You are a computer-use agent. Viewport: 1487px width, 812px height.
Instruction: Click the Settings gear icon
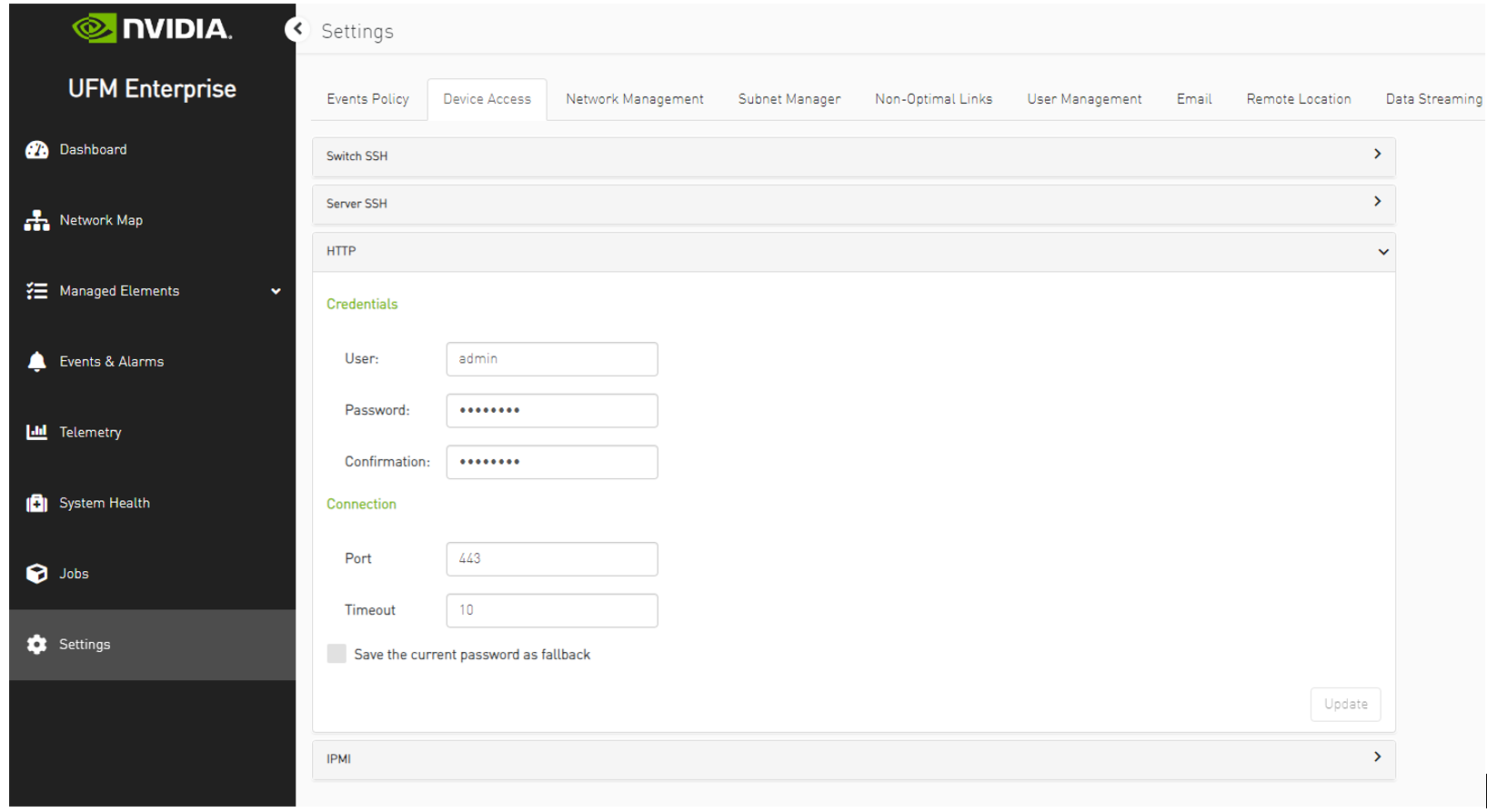point(36,645)
